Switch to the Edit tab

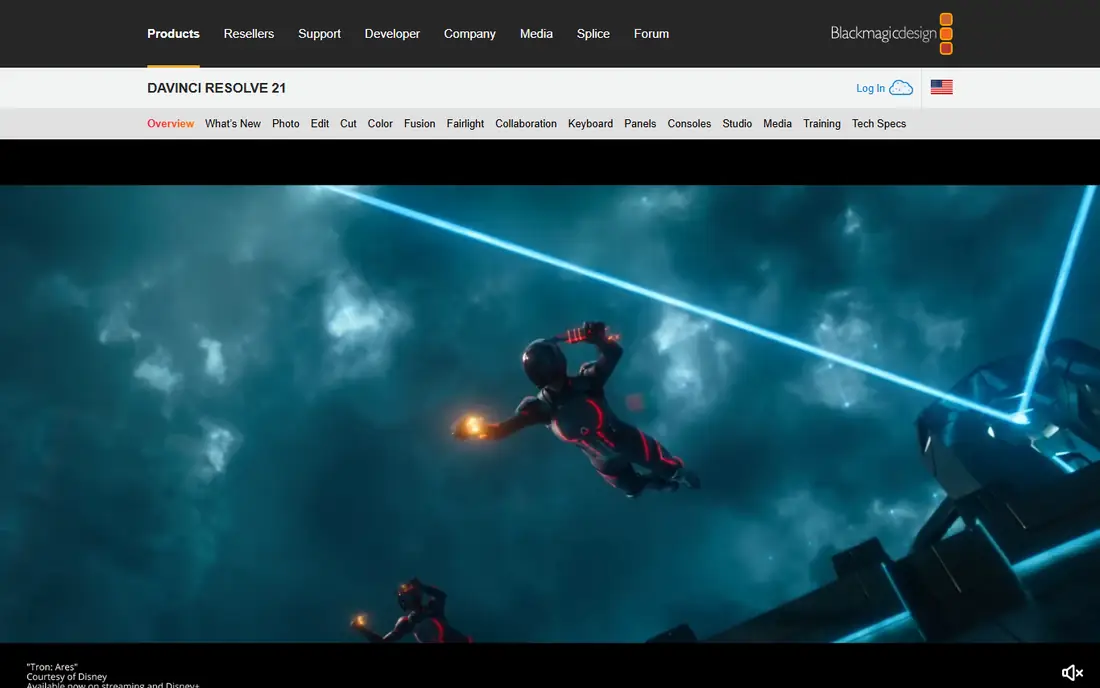320,123
